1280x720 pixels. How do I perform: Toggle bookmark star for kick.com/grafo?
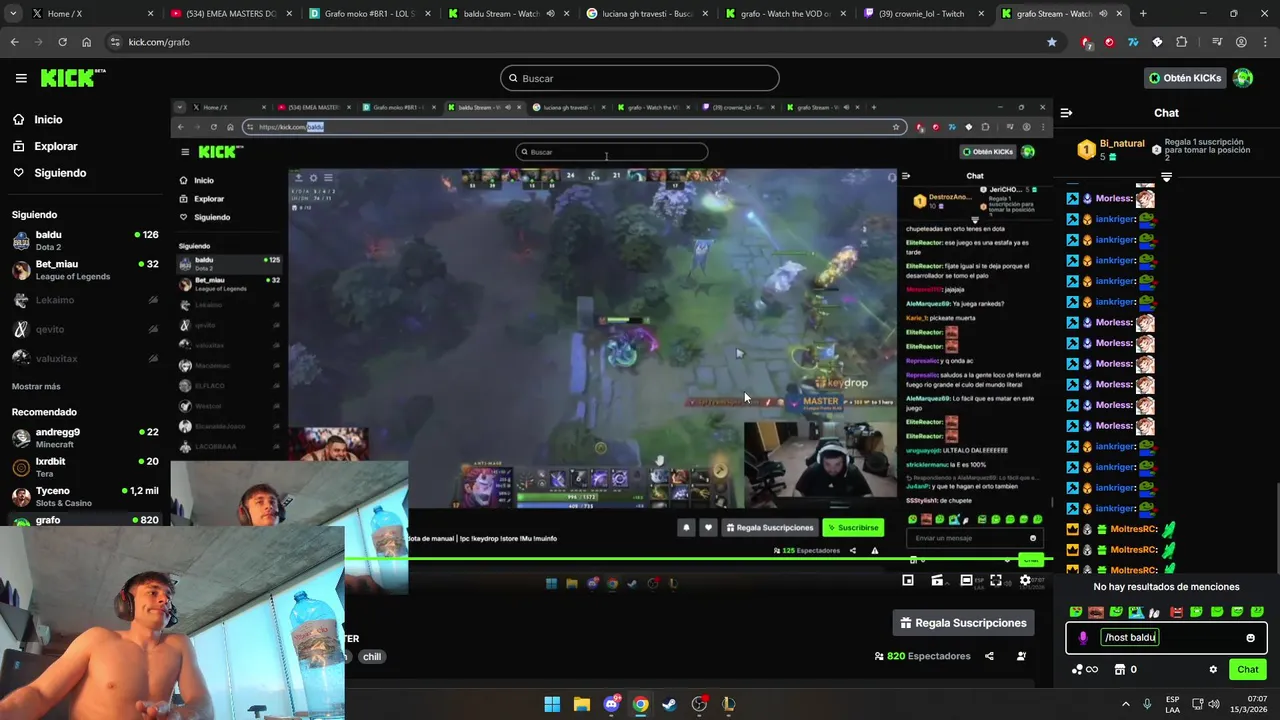point(1051,42)
